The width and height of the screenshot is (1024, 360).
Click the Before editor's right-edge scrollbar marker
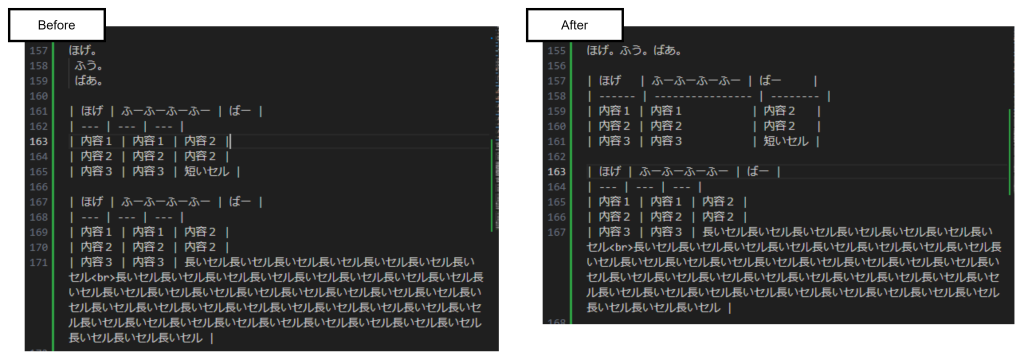click(x=491, y=185)
